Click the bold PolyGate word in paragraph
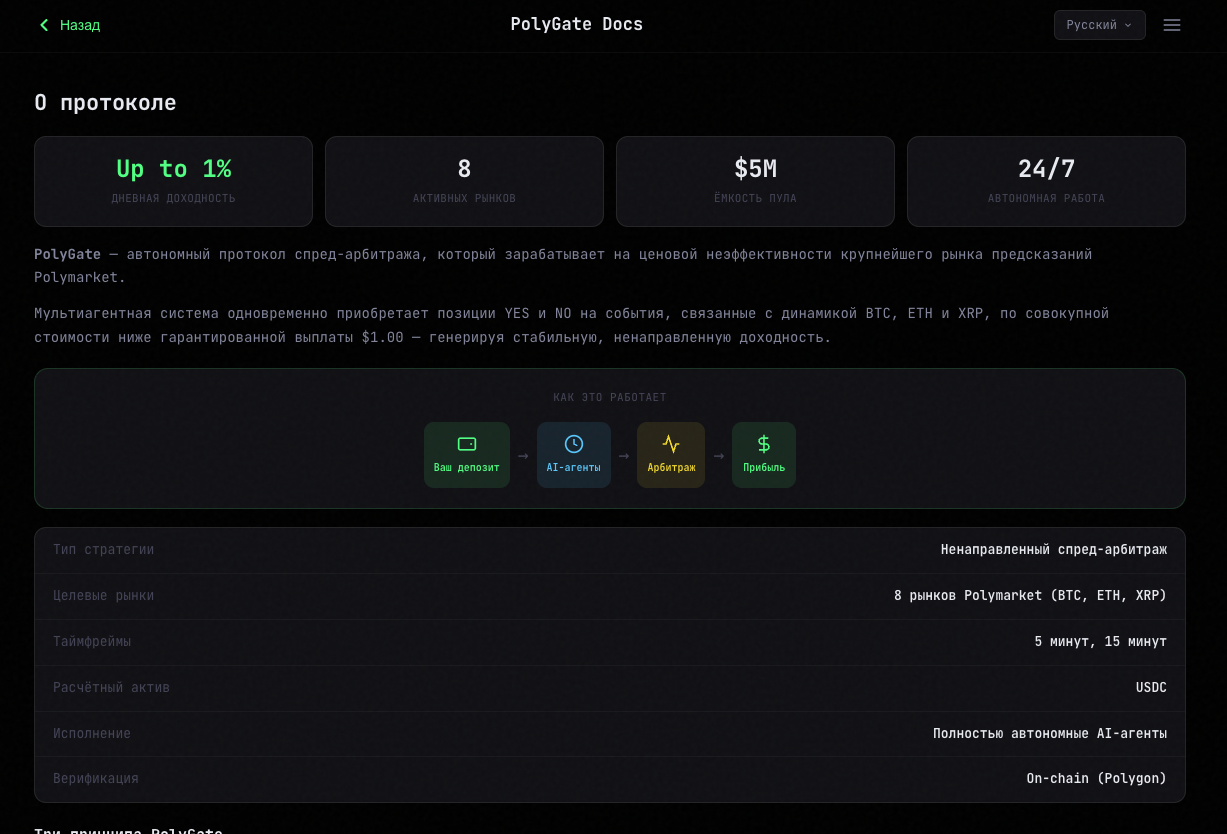This screenshot has width=1227, height=834. click(67, 255)
